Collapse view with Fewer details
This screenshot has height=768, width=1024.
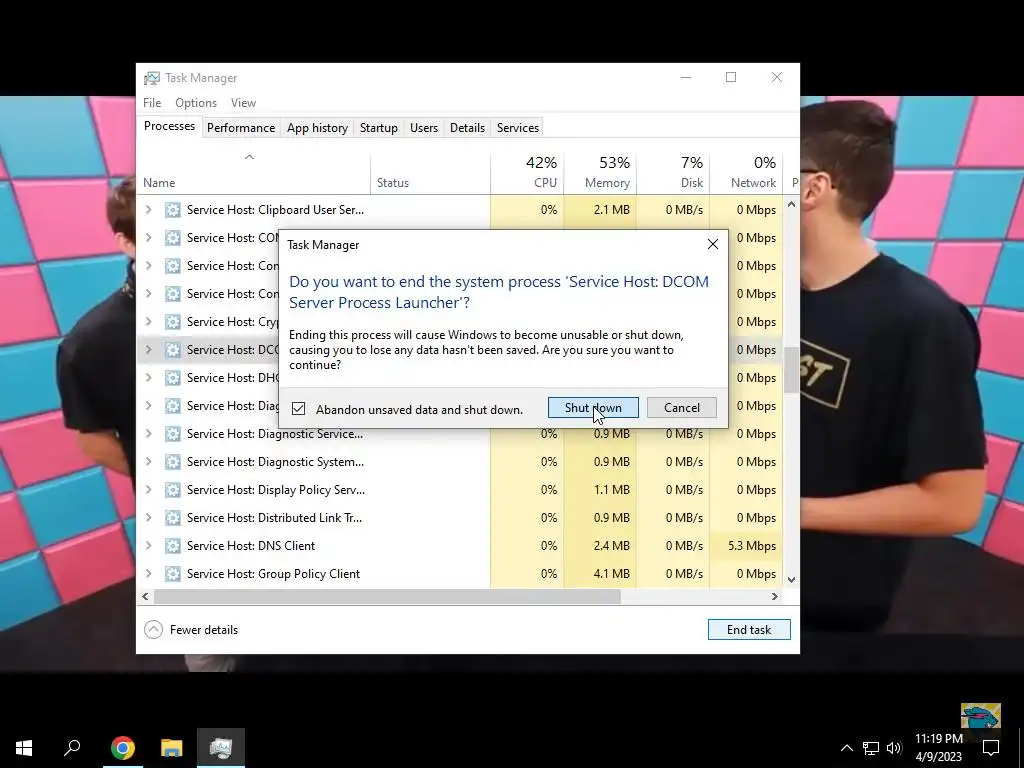click(x=191, y=630)
